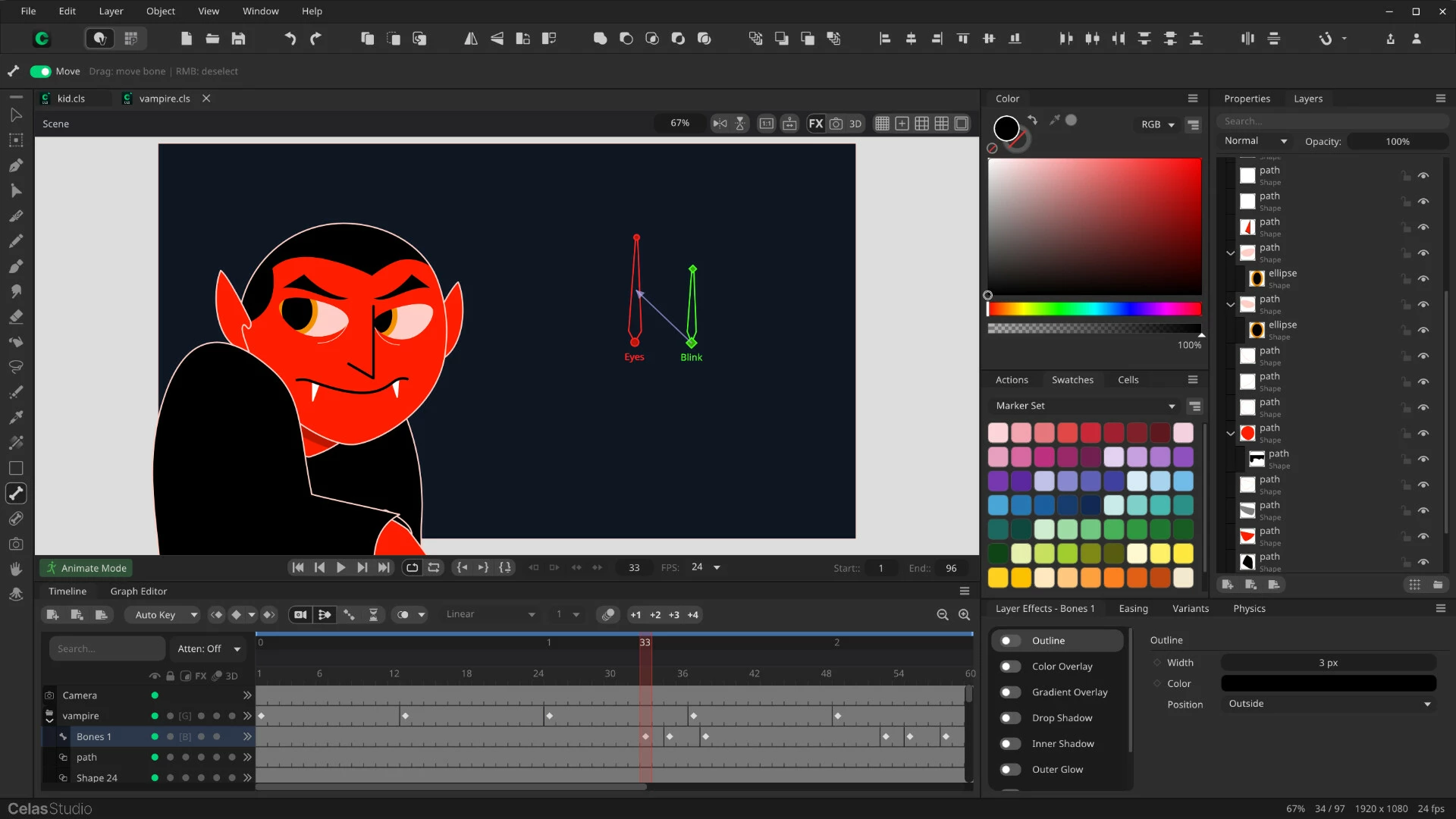Enable the Outline layer effect
This screenshot has height=819, width=1456.
[x=1009, y=641]
